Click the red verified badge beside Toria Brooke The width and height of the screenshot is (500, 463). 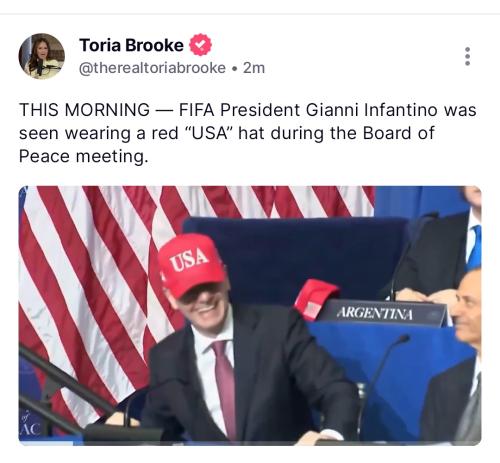(200, 45)
